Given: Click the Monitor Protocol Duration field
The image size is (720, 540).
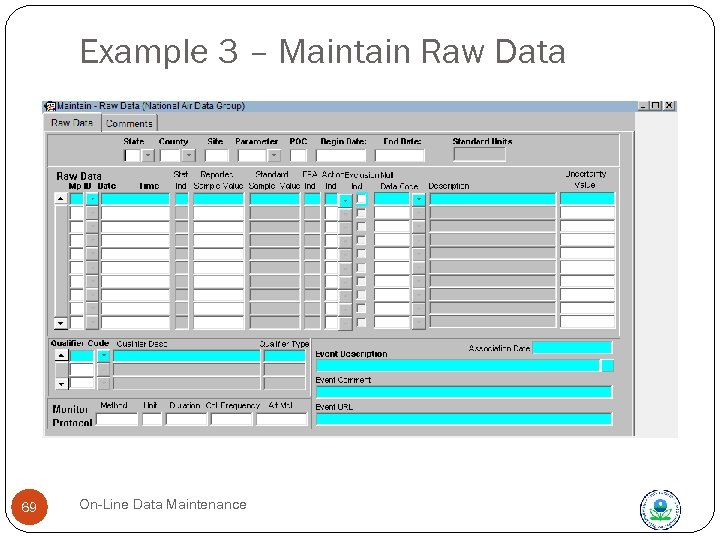Looking at the screenshot, I should coord(186,419).
